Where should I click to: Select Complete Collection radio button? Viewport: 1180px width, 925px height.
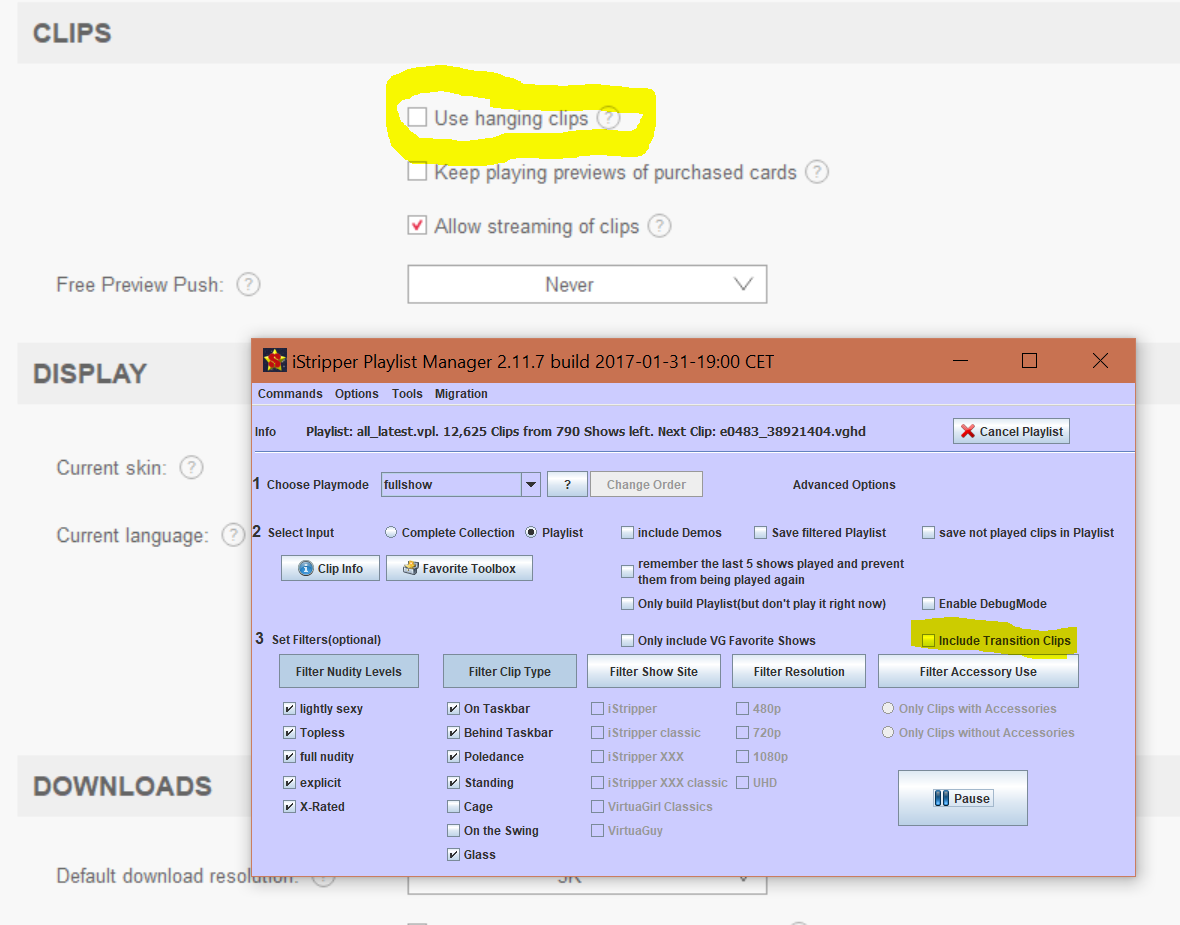coord(391,532)
